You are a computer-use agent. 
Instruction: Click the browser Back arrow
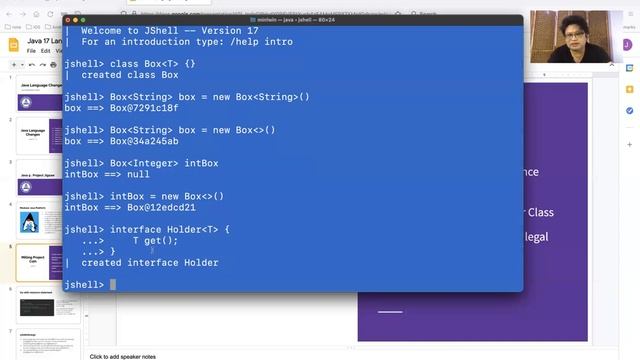pyautogui.click(x=9, y=14)
